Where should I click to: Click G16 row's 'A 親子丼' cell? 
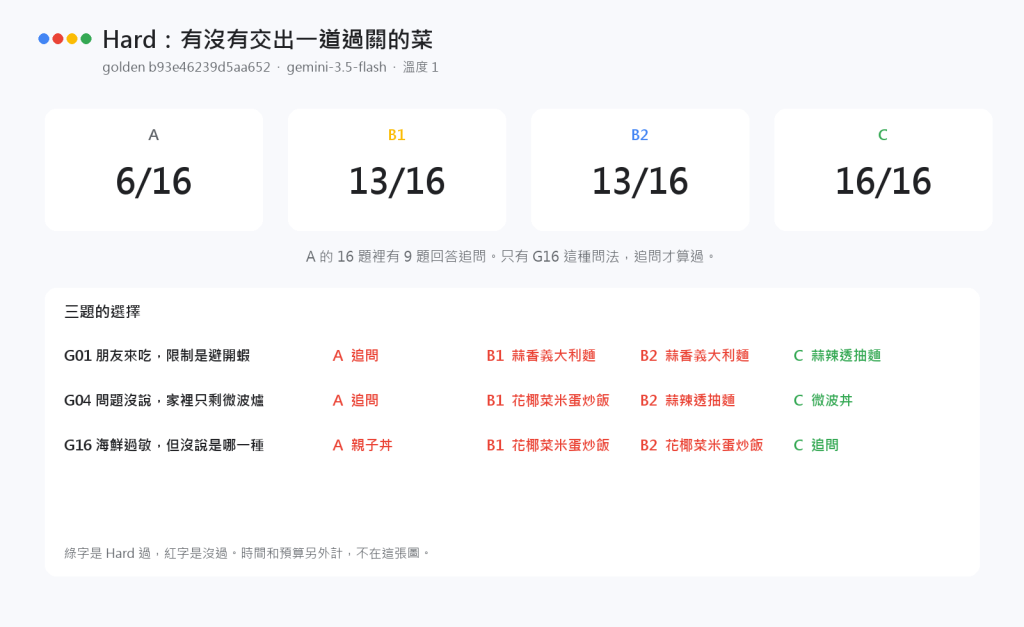point(362,445)
